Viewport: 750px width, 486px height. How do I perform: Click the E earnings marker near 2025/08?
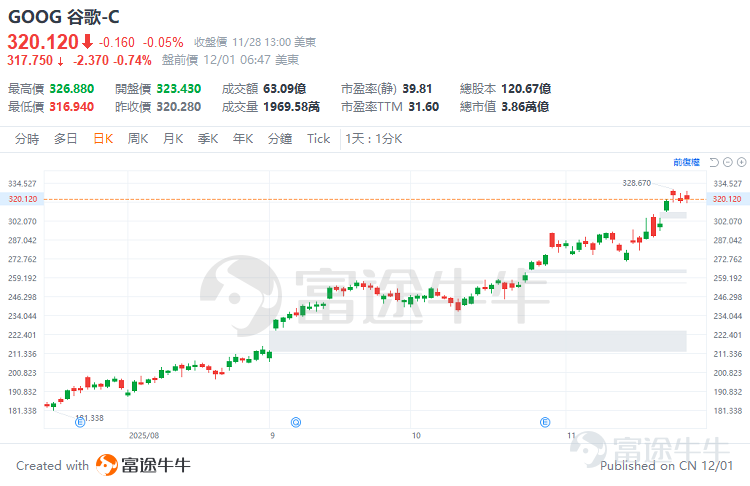[80, 422]
